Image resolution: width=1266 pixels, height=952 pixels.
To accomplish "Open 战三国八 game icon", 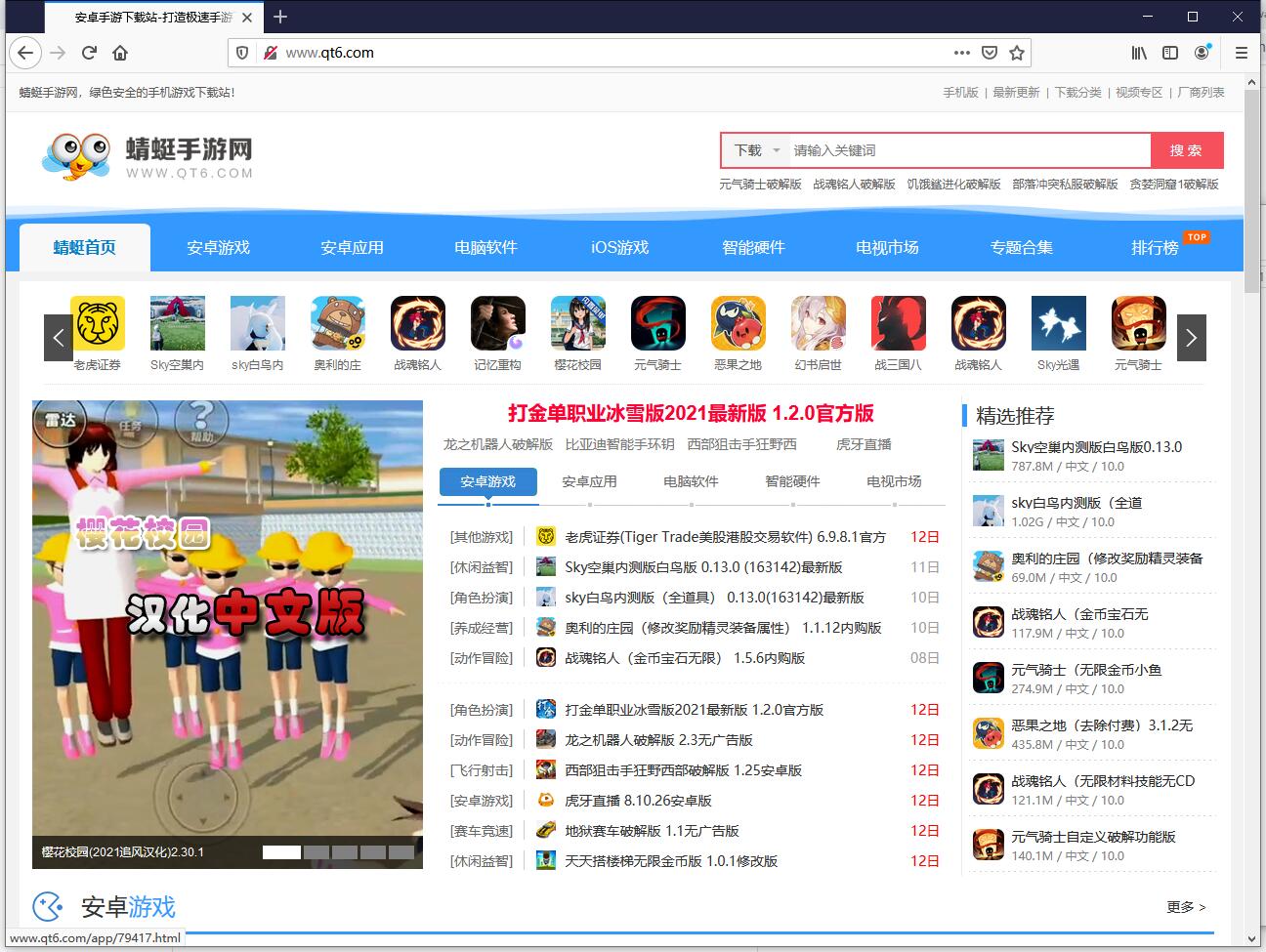I will click(899, 323).
